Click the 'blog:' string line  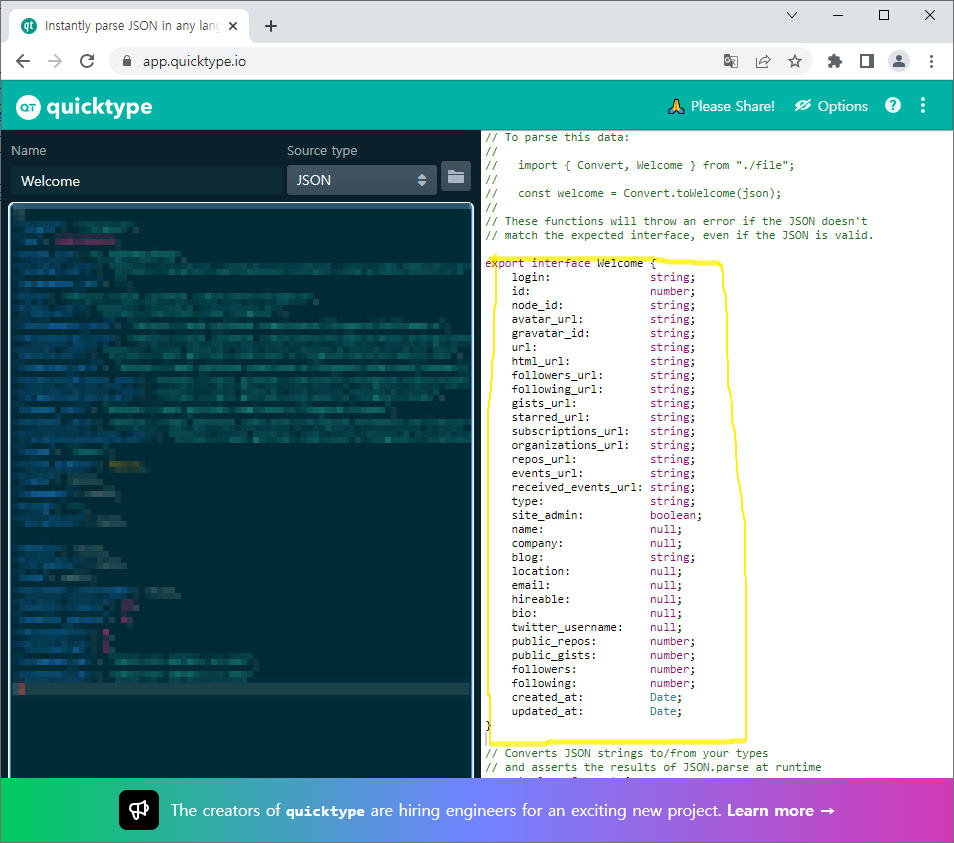pos(603,557)
